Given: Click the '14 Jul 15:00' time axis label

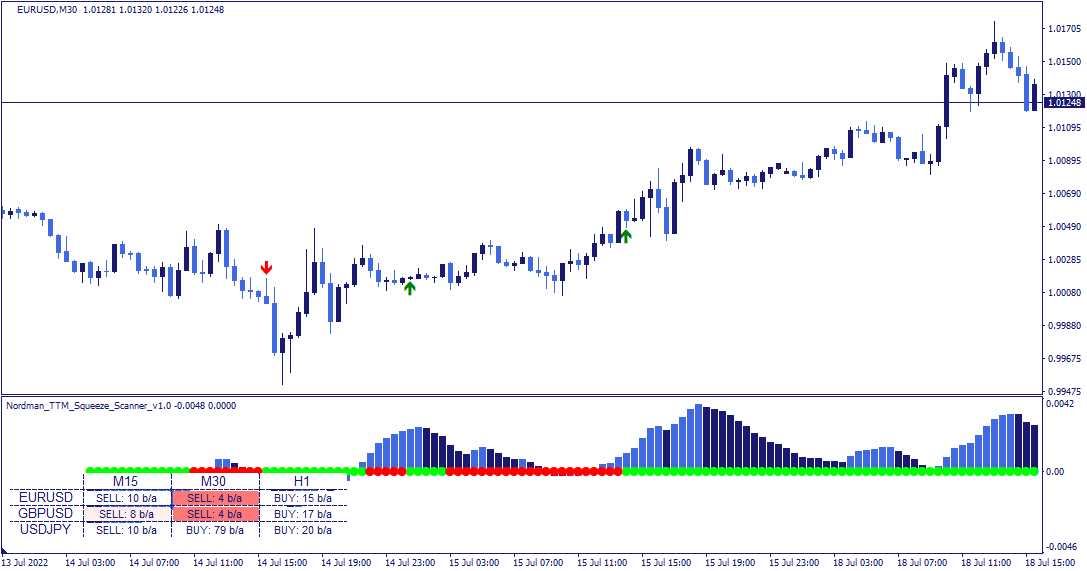Looking at the screenshot, I should click(282, 562).
